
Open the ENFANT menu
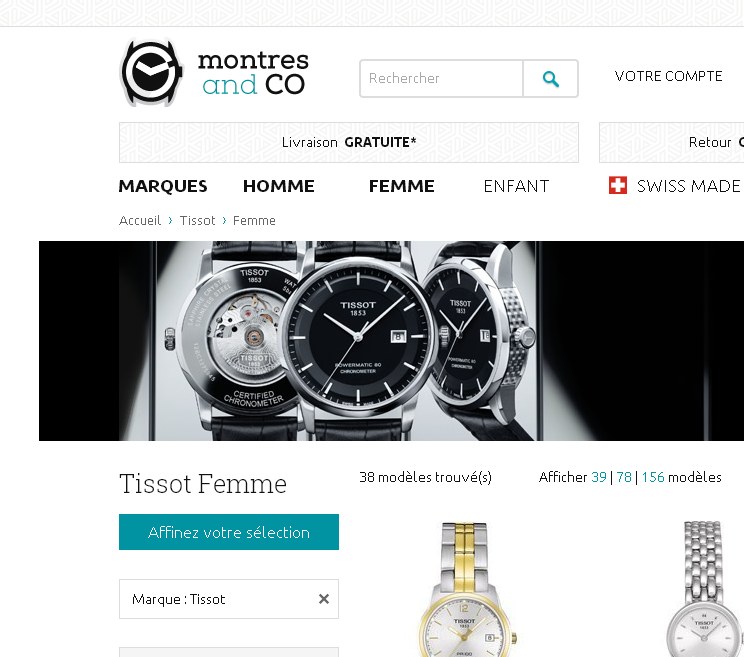[x=516, y=186]
